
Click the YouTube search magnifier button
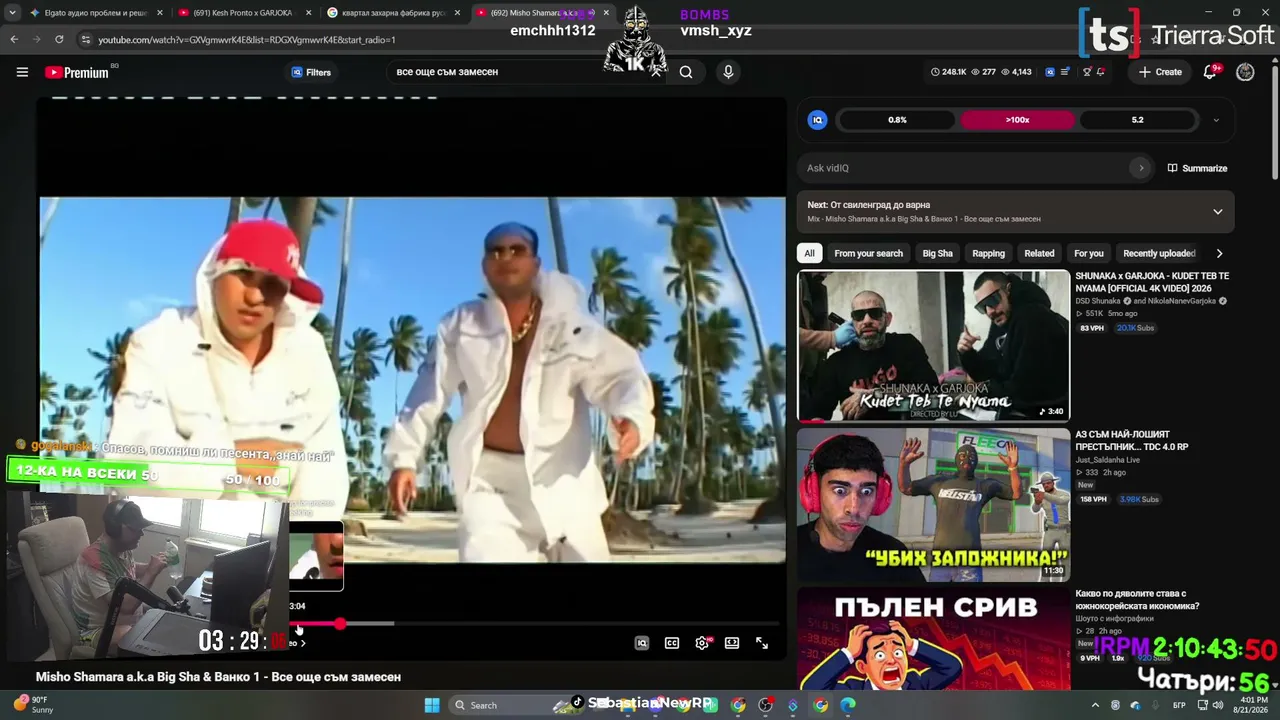coord(686,72)
